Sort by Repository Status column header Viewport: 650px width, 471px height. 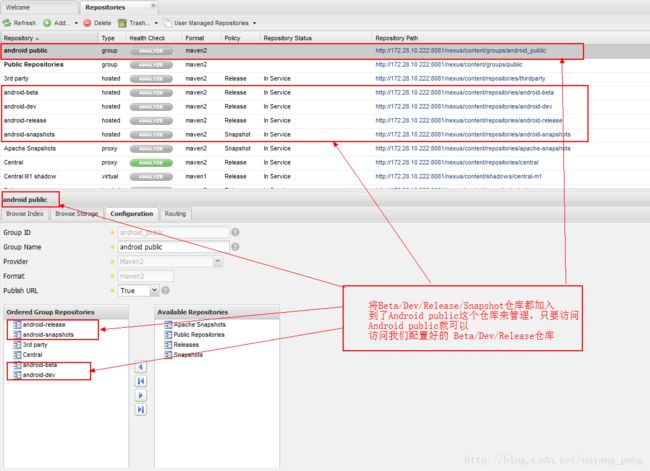point(316,38)
